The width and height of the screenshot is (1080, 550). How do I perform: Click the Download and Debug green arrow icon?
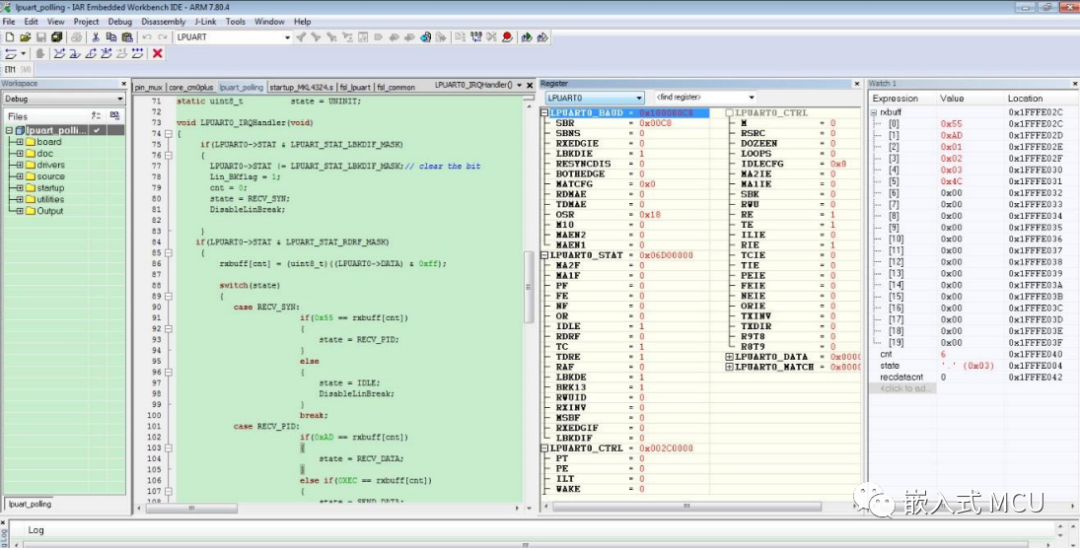coord(527,37)
